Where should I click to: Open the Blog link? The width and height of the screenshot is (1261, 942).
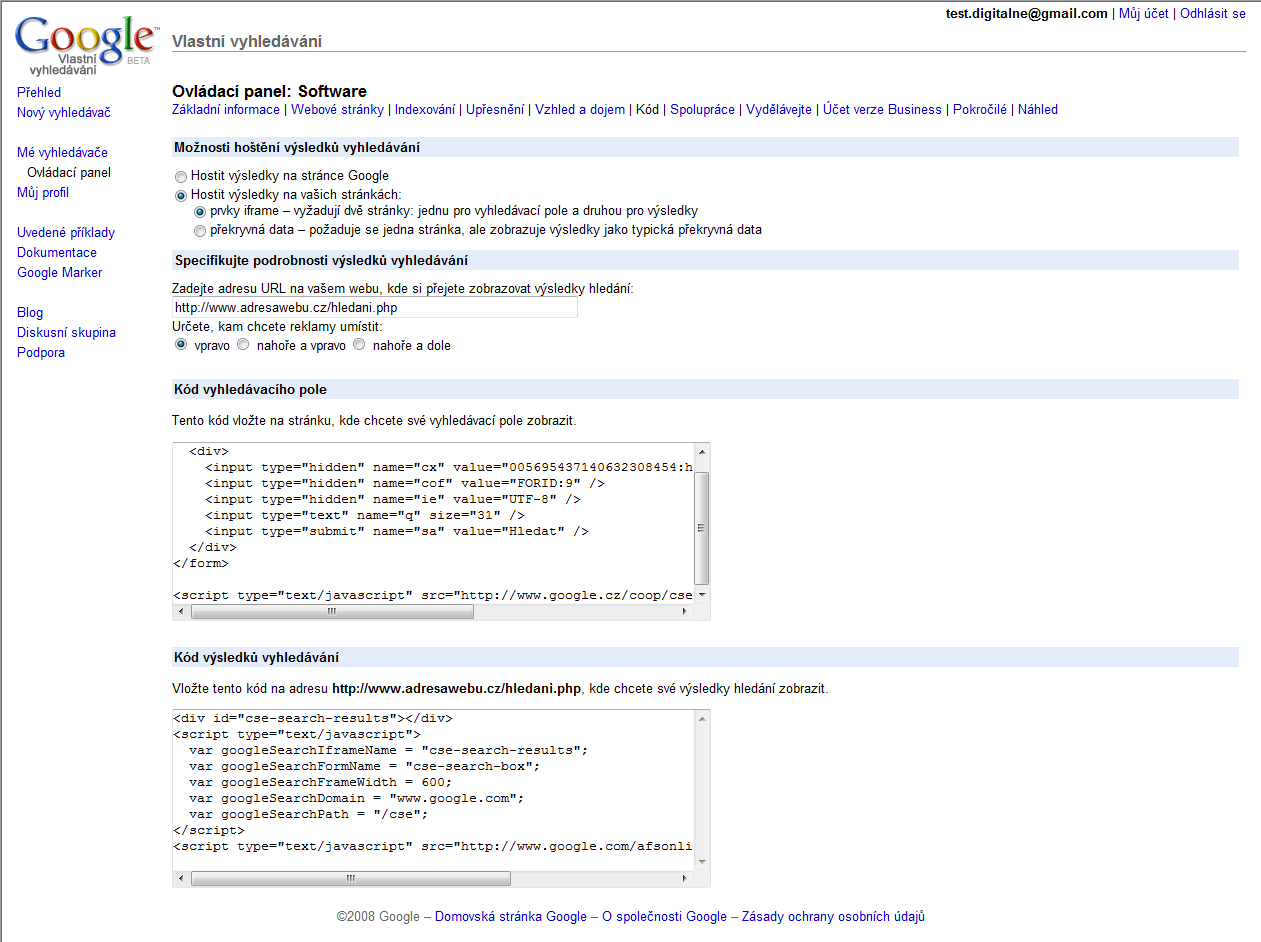(x=30, y=312)
